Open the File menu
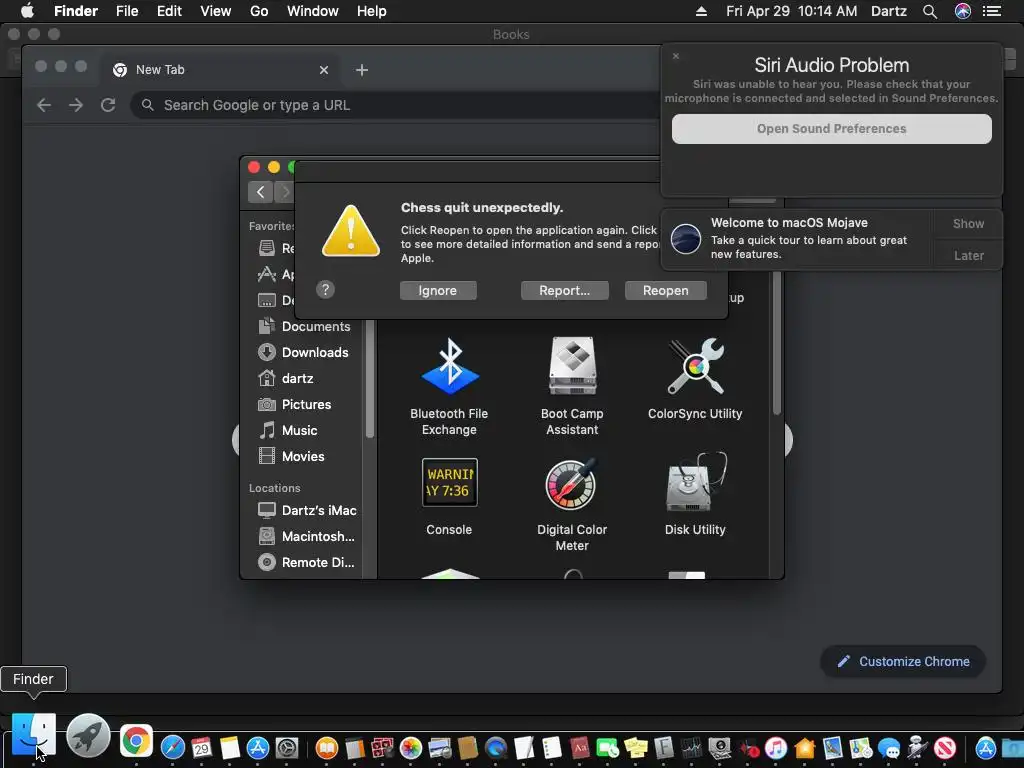 127,11
